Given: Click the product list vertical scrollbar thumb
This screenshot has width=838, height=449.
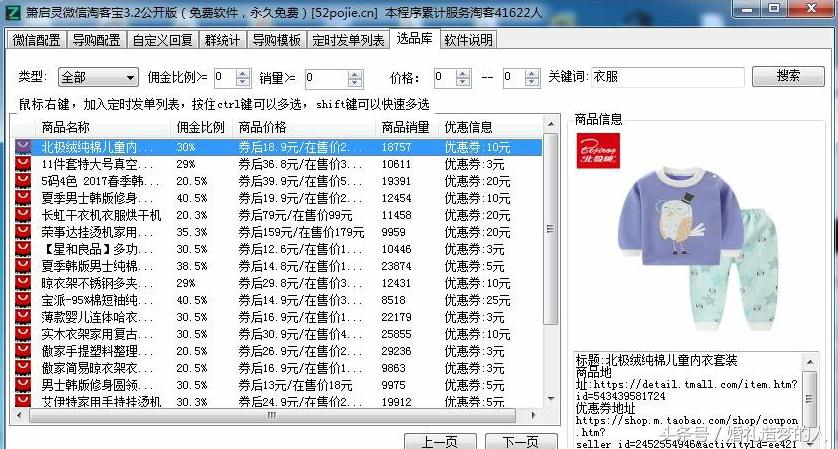Looking at the screenshot, I should 550,228.
